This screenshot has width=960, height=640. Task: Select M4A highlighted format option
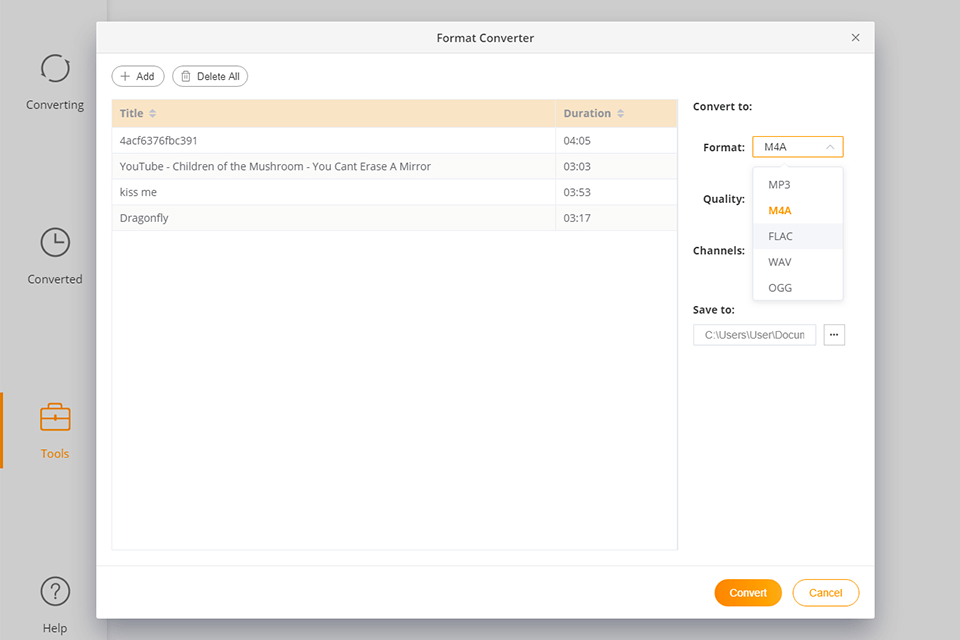click(x=779, y=211)
